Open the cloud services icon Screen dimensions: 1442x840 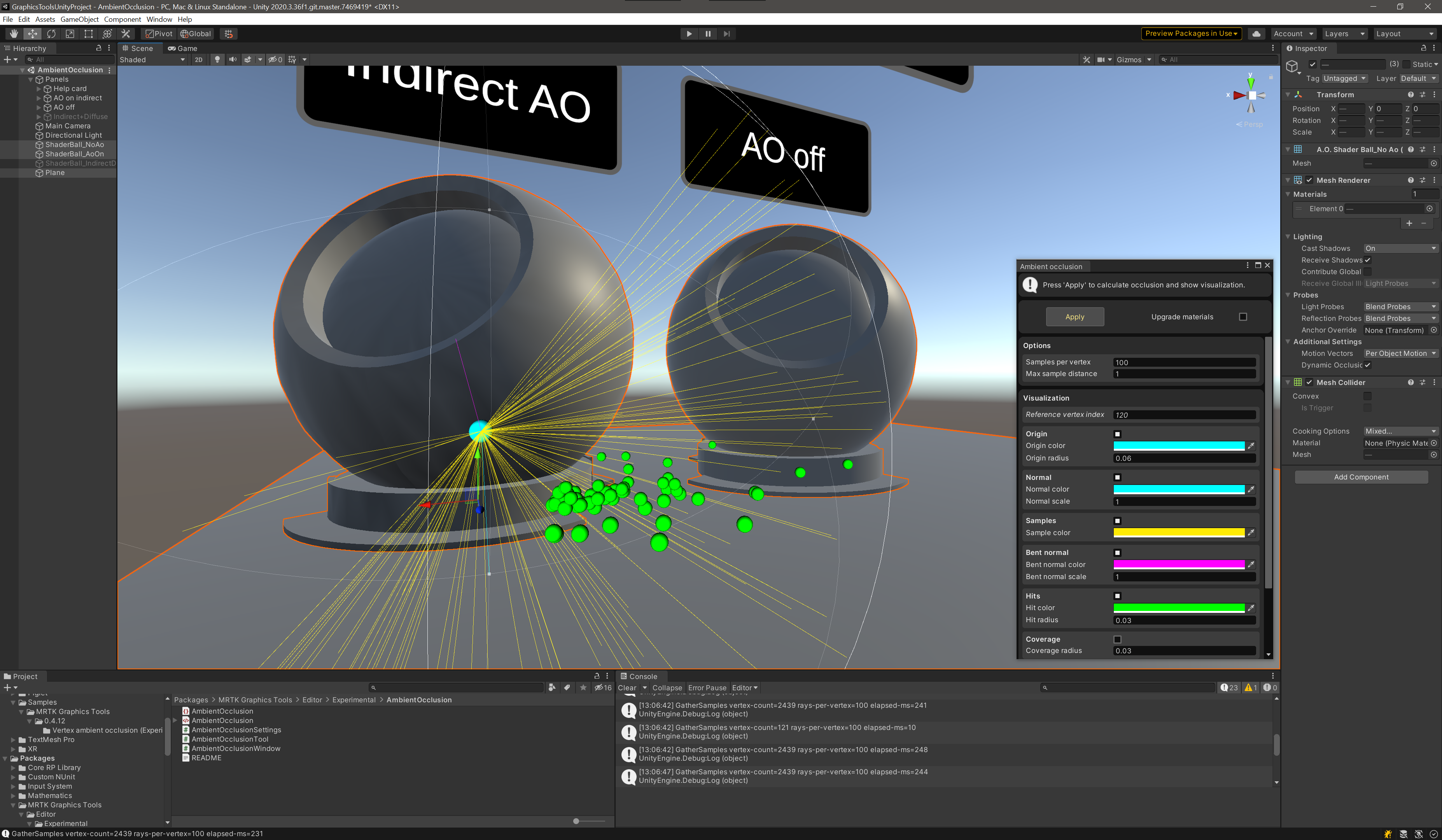(1256, 34)
